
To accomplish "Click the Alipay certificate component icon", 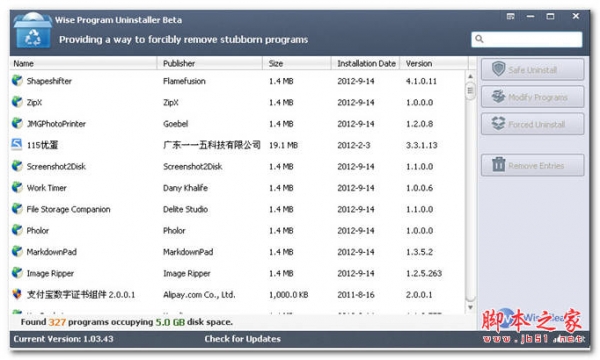I will point(17,294).
